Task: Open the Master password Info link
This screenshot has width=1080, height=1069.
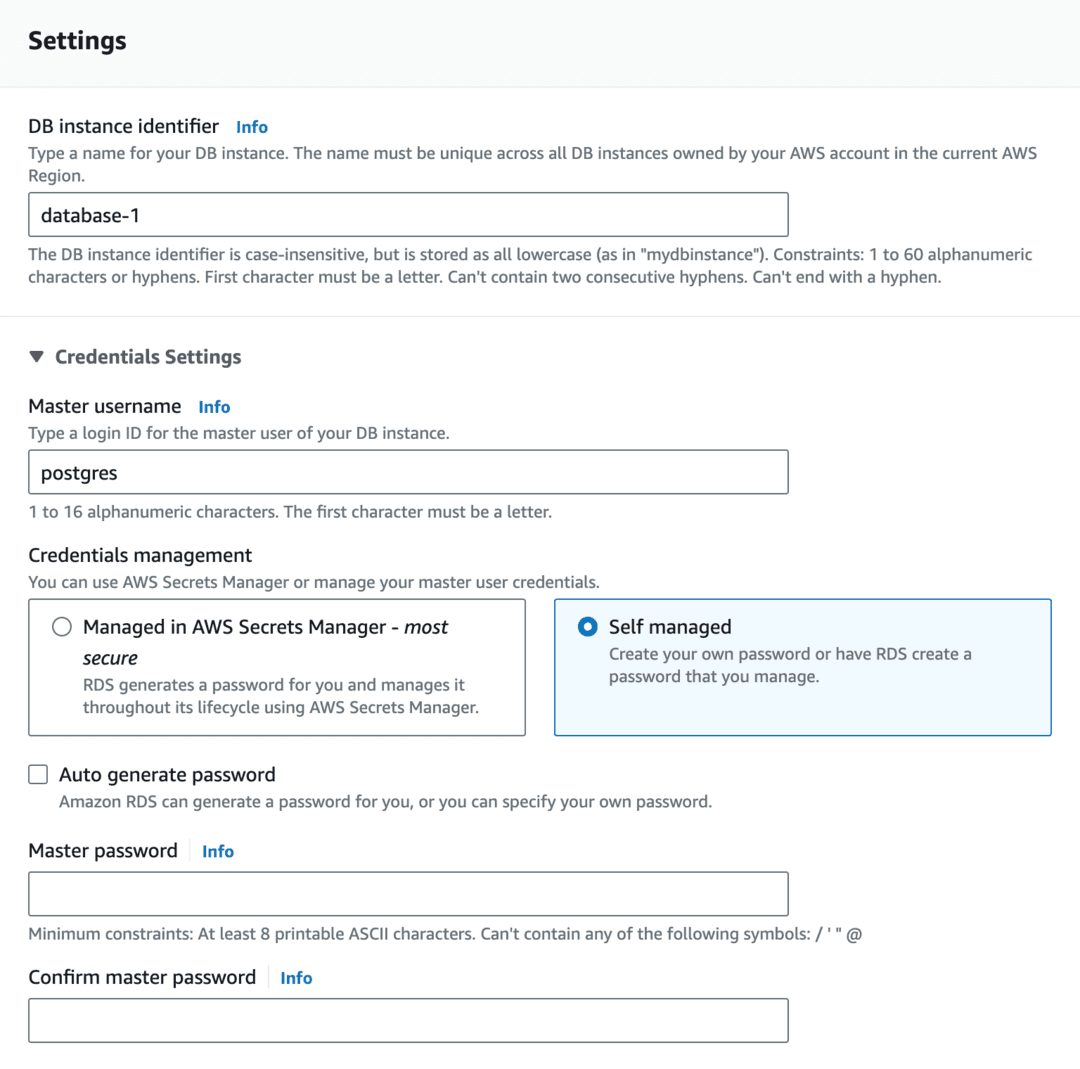Action: (x=217, y=851)
